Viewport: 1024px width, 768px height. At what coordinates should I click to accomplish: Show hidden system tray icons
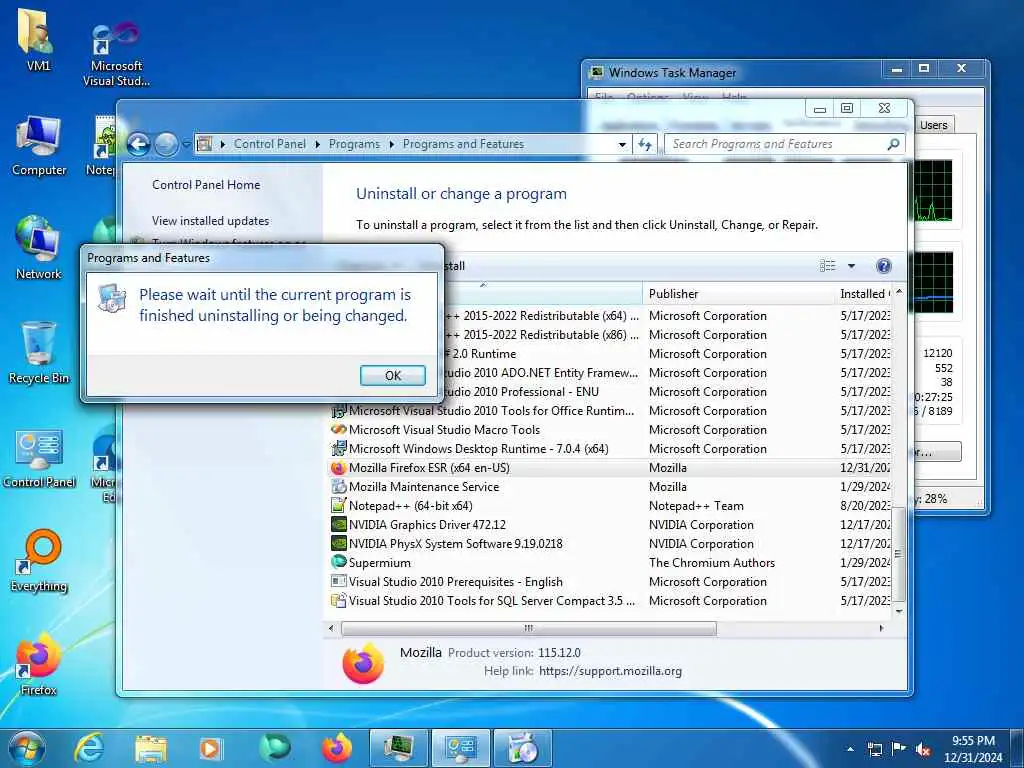point(850,749)
